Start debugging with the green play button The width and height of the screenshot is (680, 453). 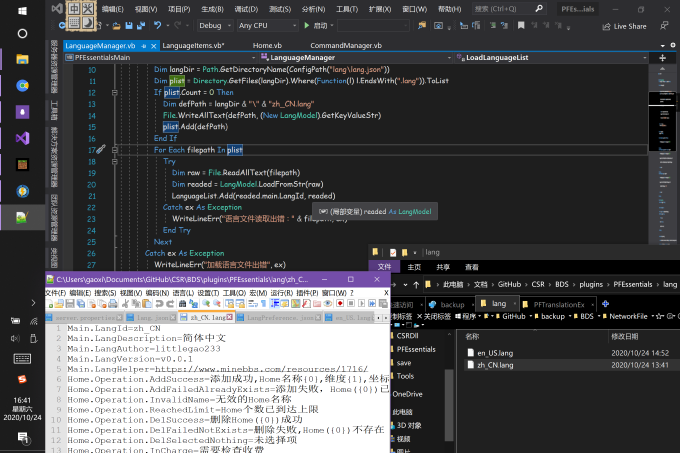coord(307,26)
